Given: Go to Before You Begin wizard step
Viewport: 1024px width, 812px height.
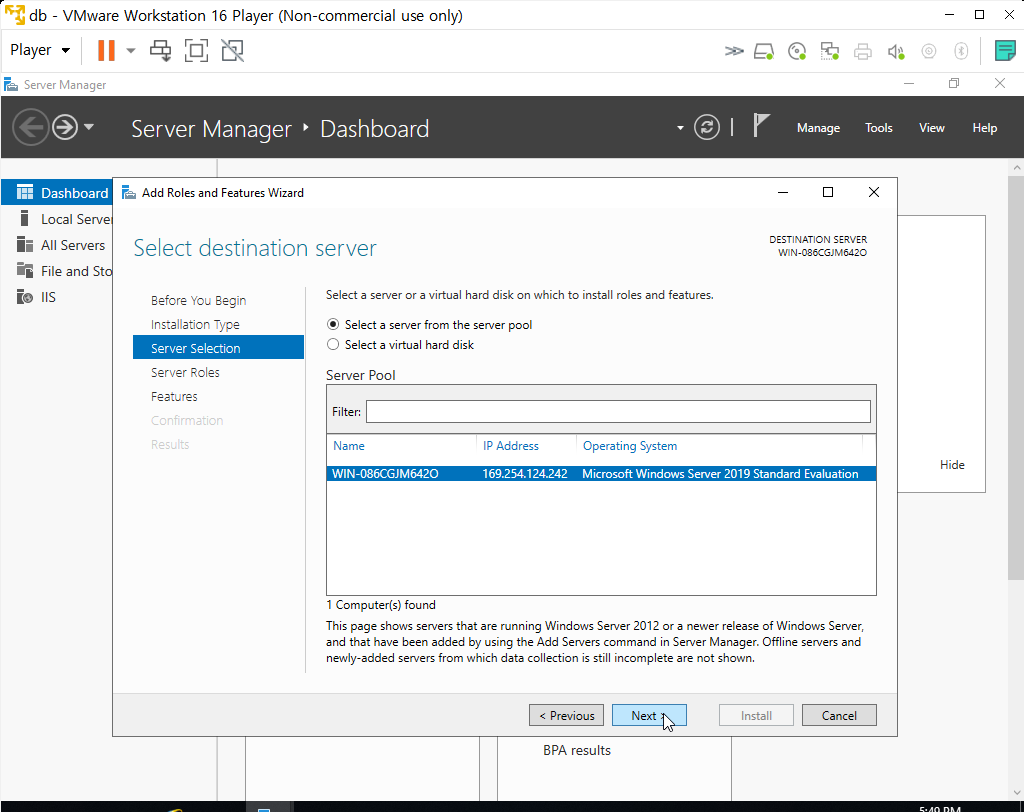Looking at the screenshot, I should click(x=199, y=300).
